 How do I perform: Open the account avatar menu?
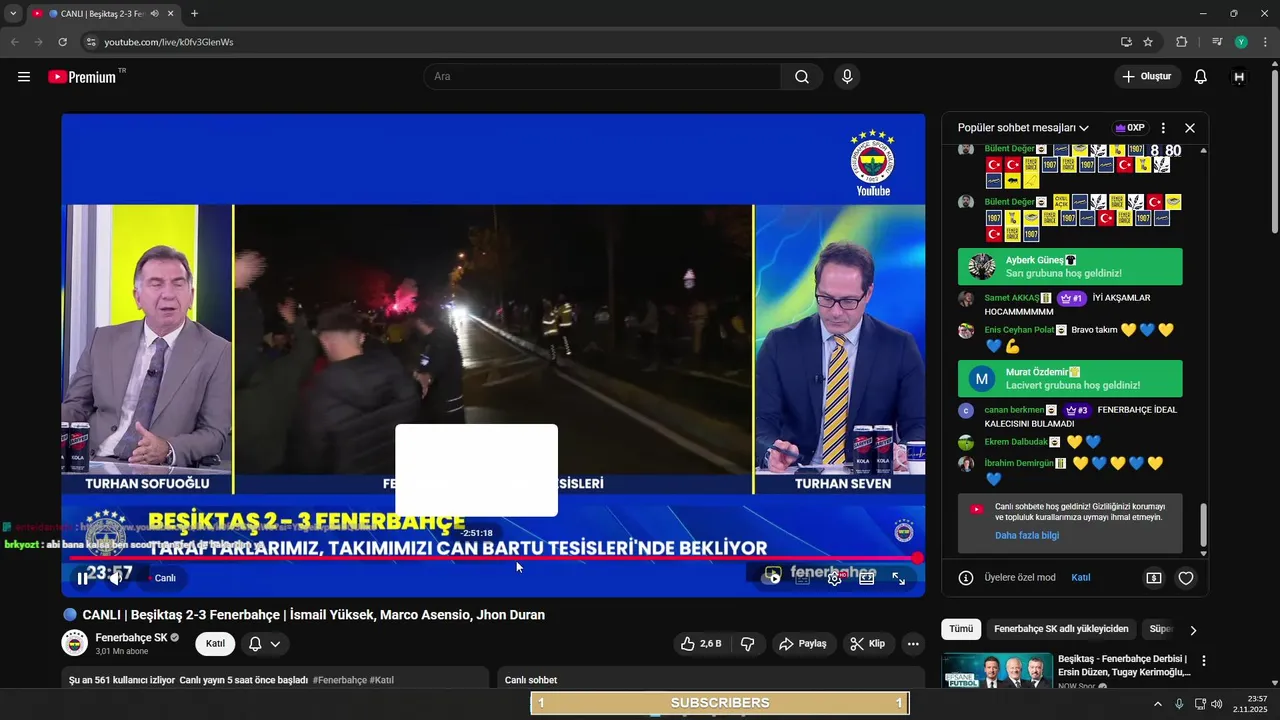pyautogui.click(x=1239, y=77)
